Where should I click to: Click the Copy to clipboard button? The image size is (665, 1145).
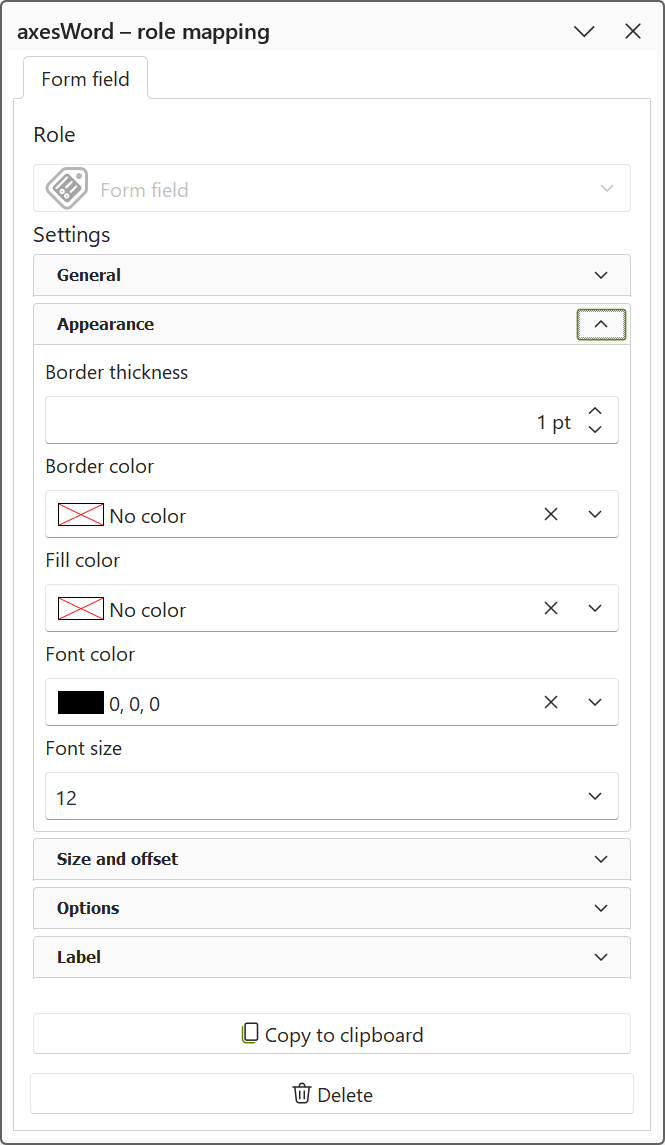(x=332, y=1033)
